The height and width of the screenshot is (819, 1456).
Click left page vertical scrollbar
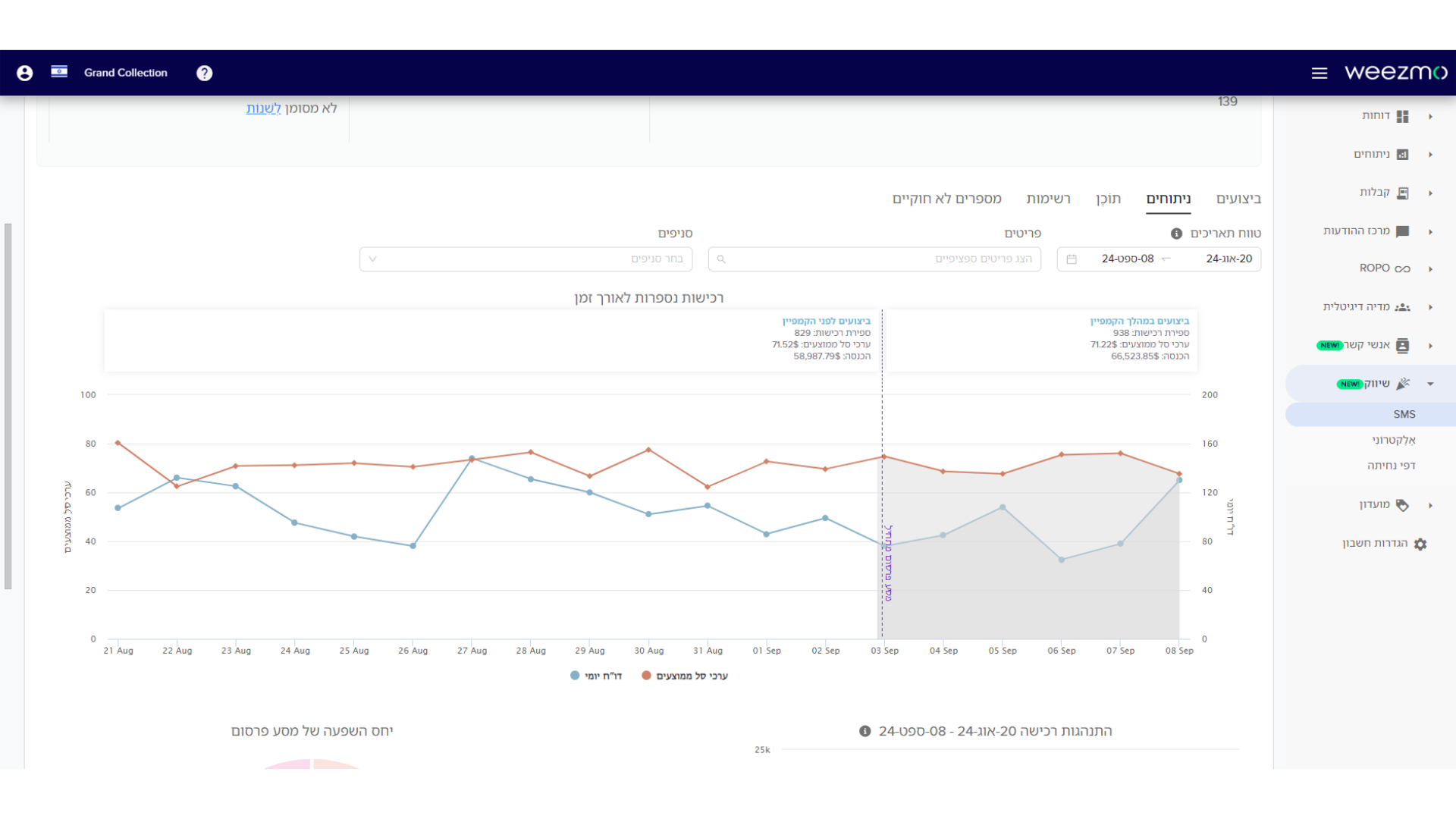click(8, 406)
